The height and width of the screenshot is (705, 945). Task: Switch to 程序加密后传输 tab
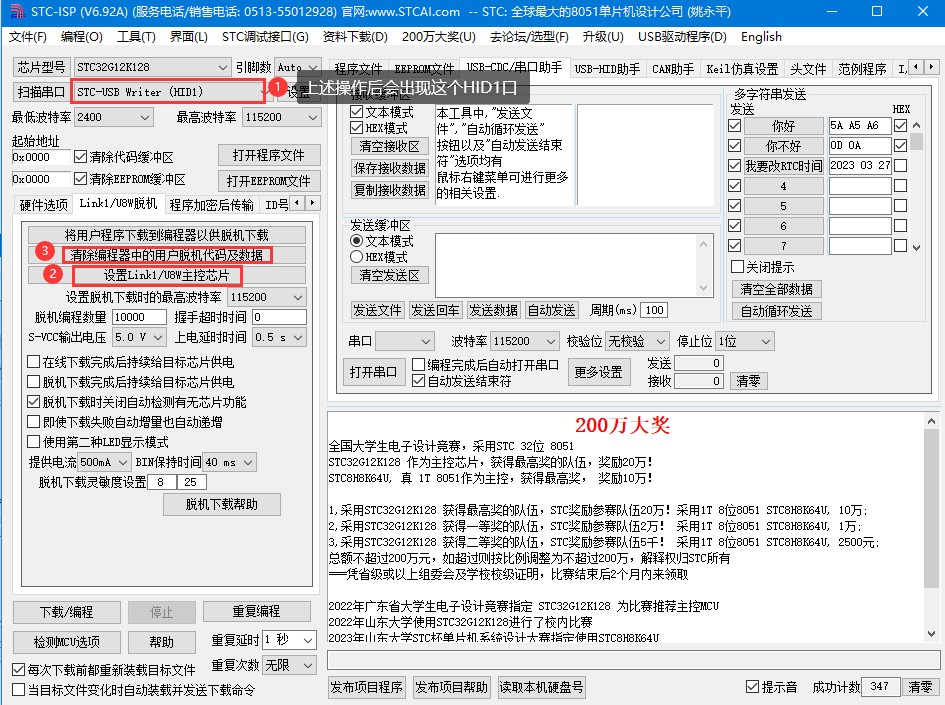pyautogui.click(x=212, y=205)
